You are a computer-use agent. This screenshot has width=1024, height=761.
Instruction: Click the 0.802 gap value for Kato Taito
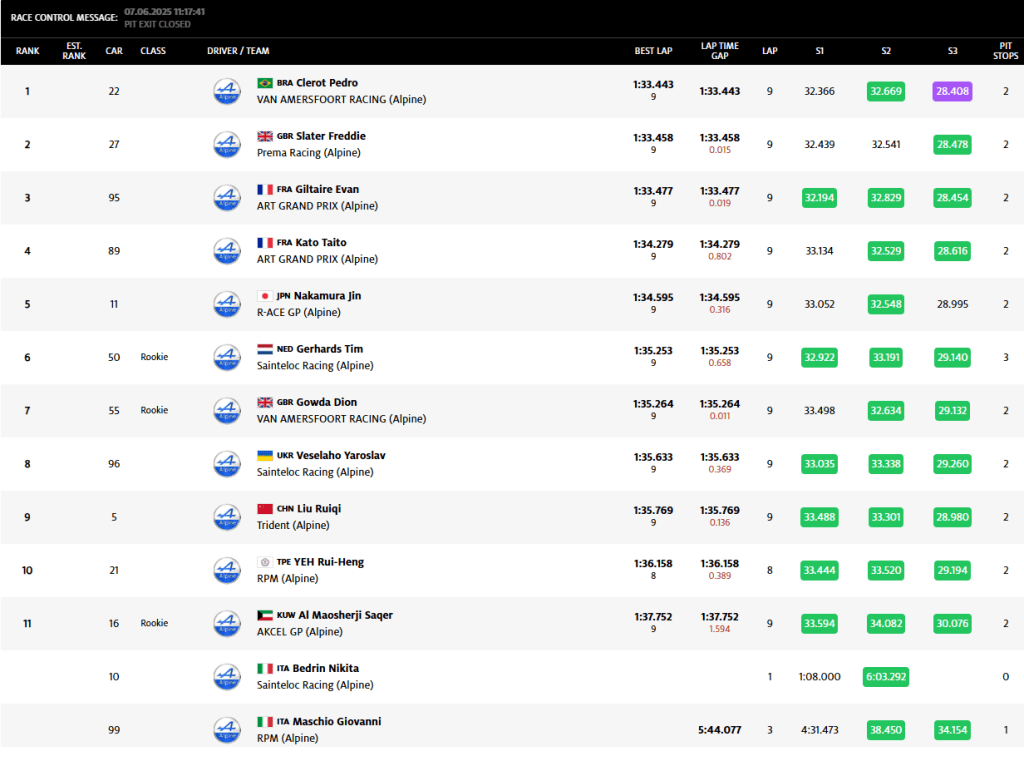pyautogui.click(x=720, y=257)
